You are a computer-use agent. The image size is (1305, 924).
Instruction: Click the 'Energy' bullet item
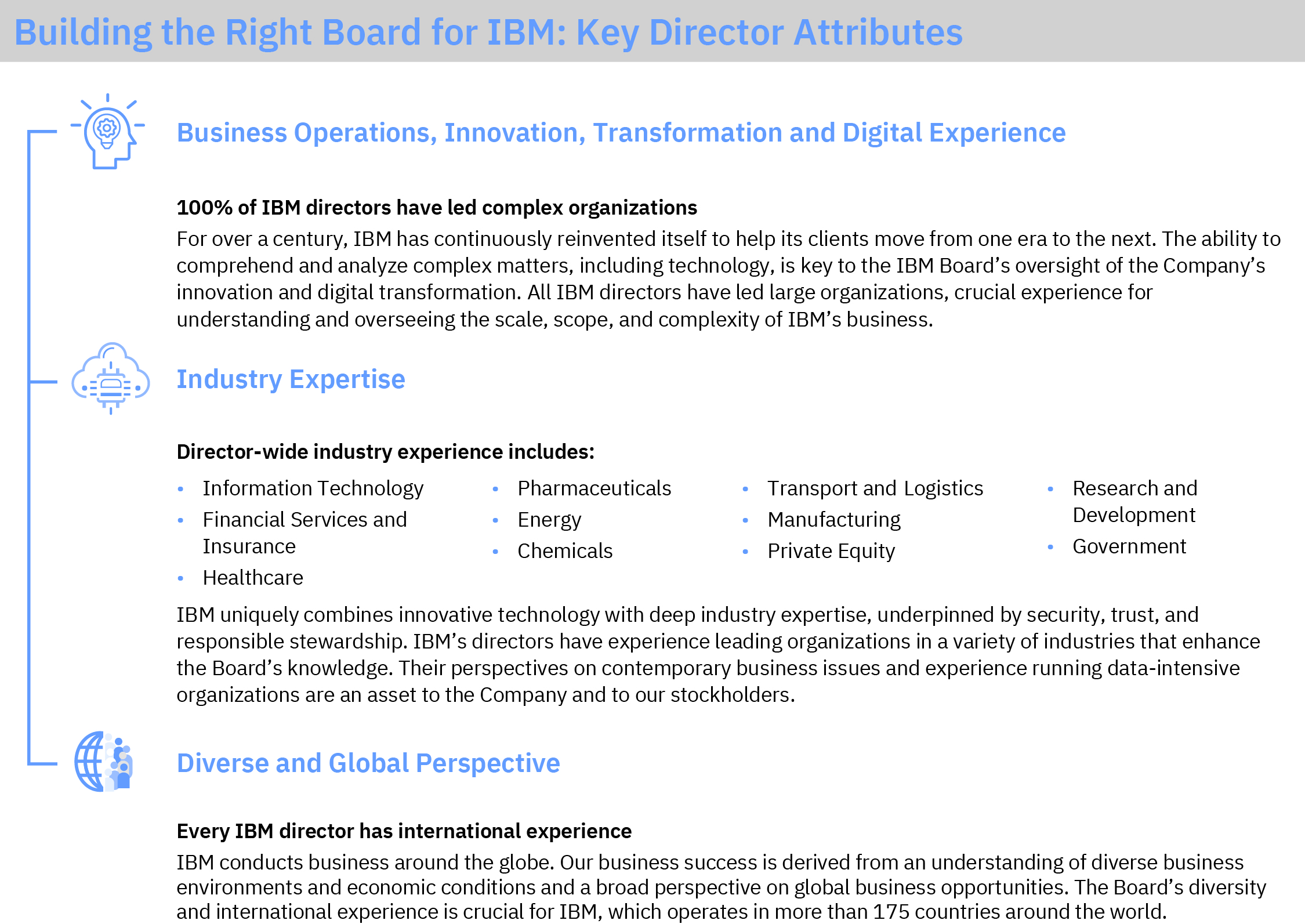tap(549, 520)
